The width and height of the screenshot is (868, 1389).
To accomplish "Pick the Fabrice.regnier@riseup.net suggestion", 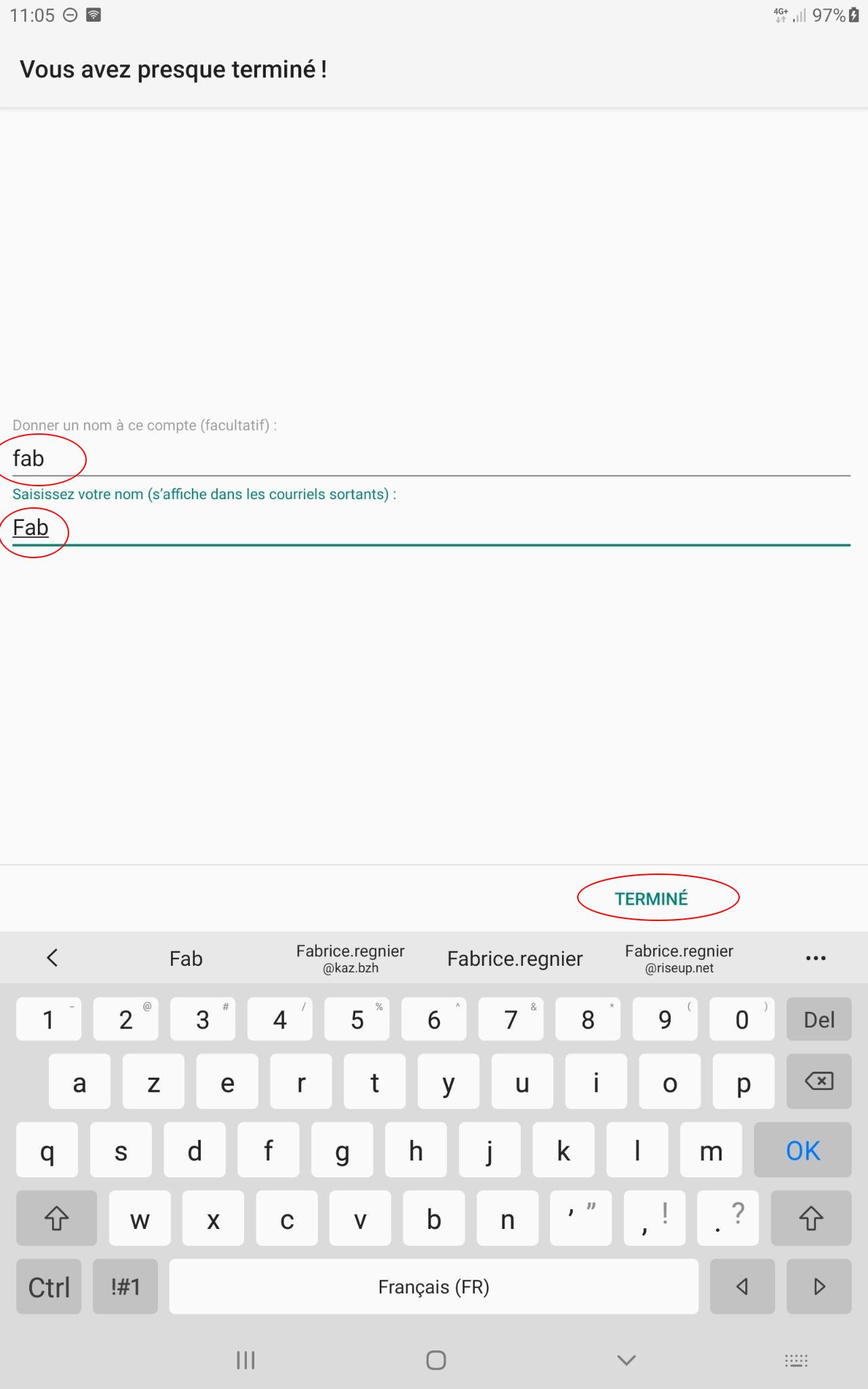I will click(x=679, y=958).
